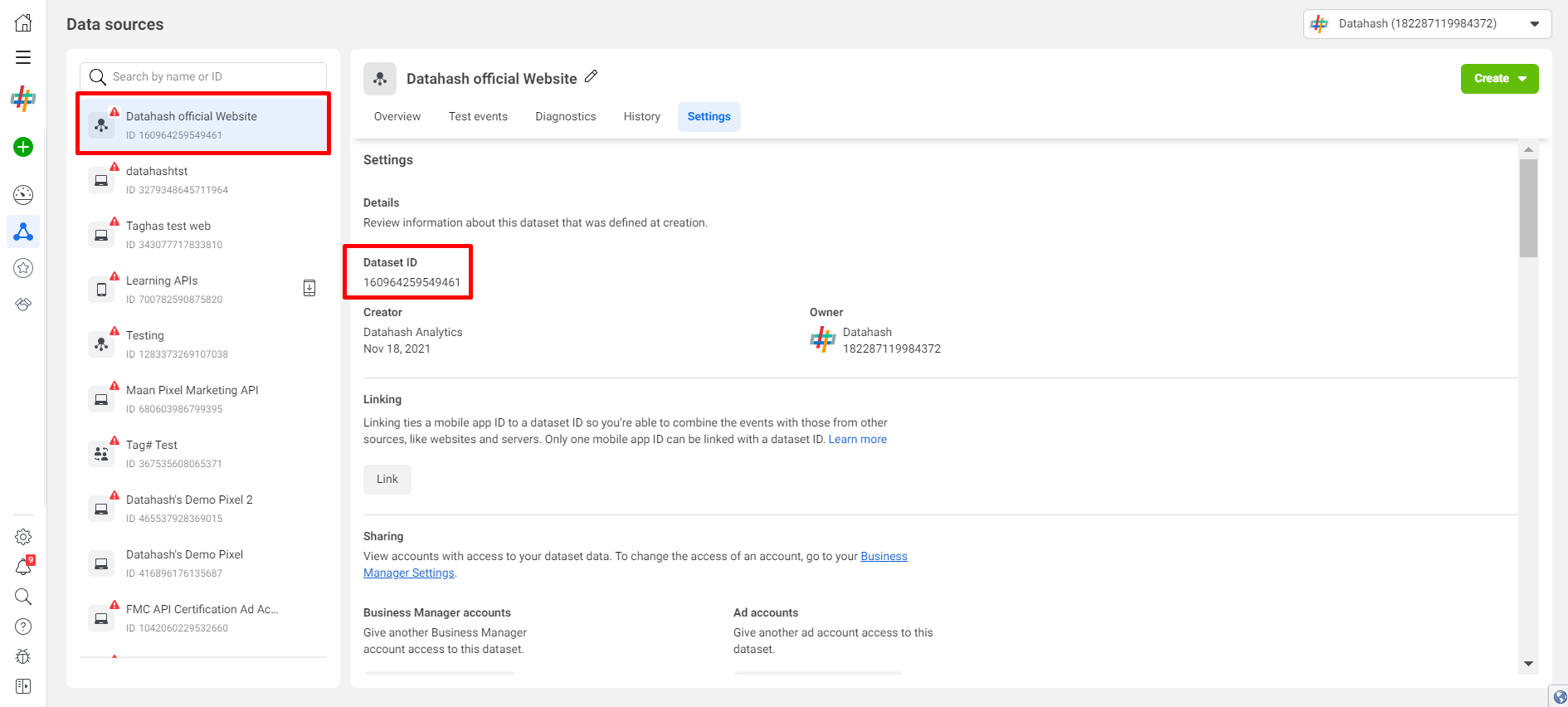Open the Partner integrations handshake icon
1568x707 pixels.
[x=23, y=305]
